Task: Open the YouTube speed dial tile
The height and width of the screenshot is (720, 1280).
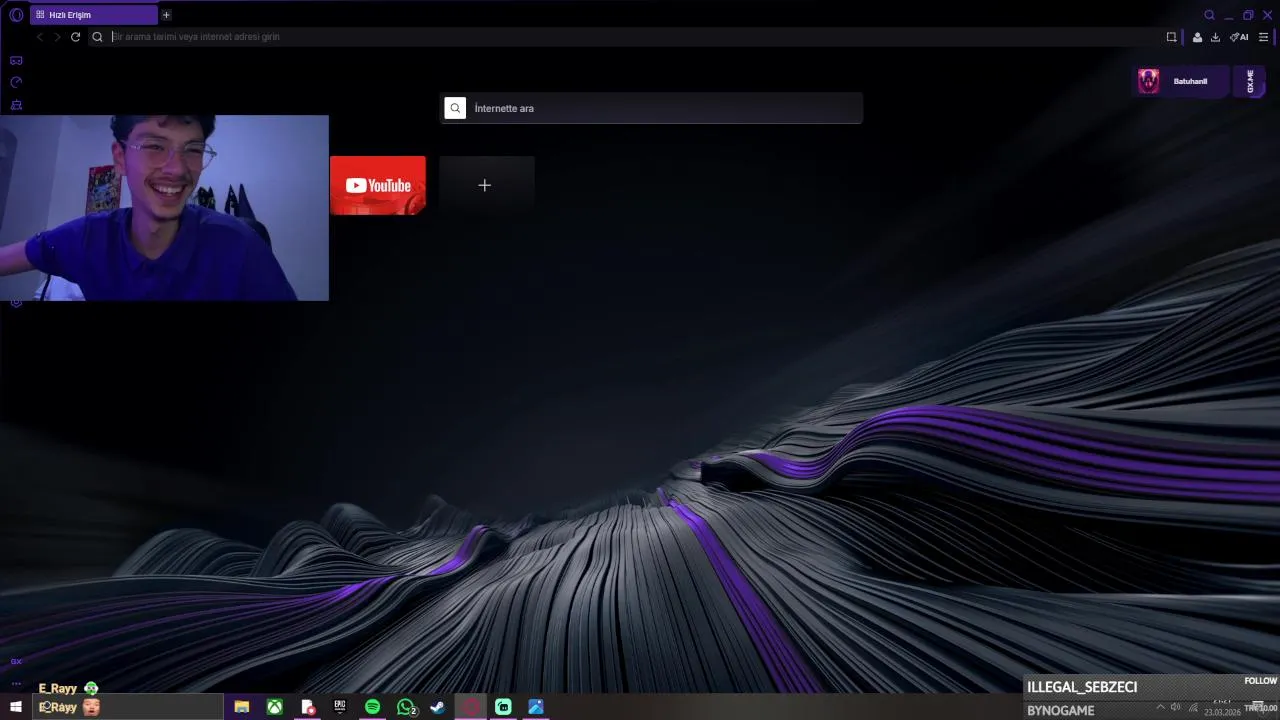Action: [378, 185]
